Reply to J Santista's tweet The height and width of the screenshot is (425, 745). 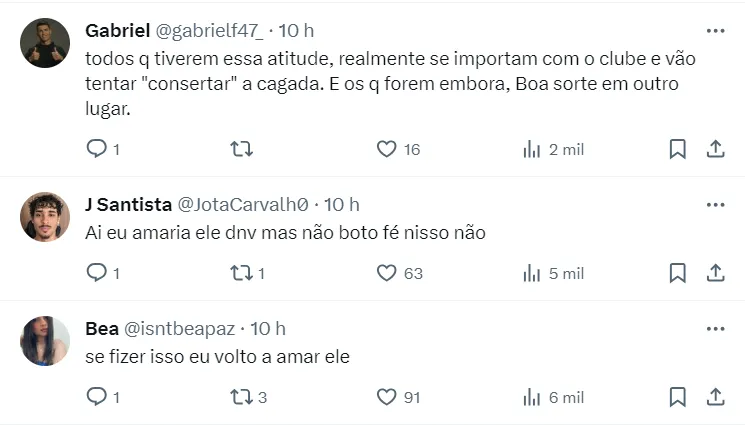97,273
